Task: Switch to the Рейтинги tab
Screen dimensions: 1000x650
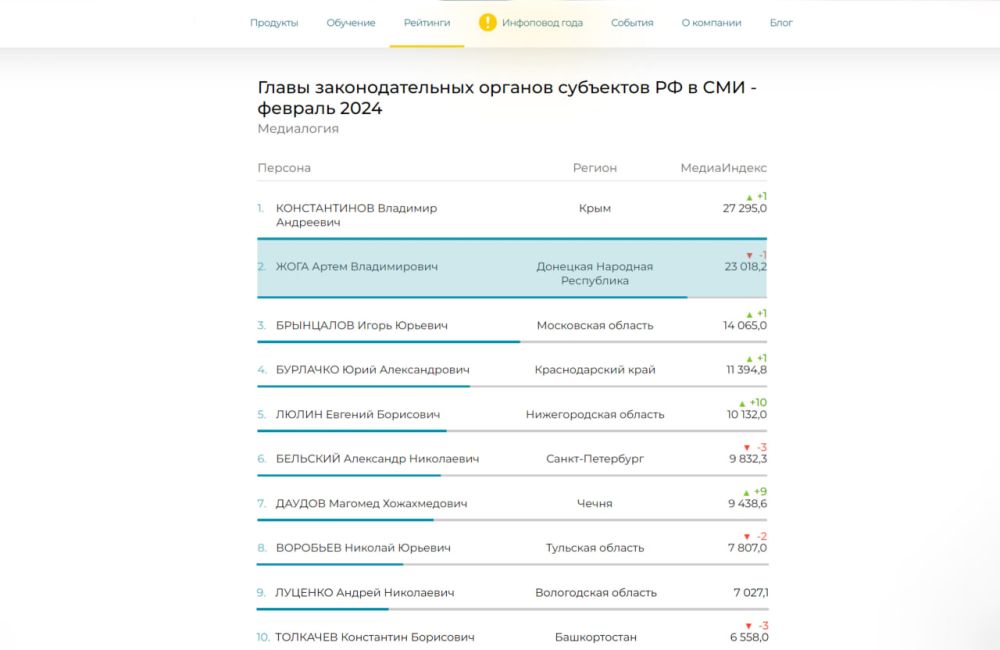Action: coord(427,23)
